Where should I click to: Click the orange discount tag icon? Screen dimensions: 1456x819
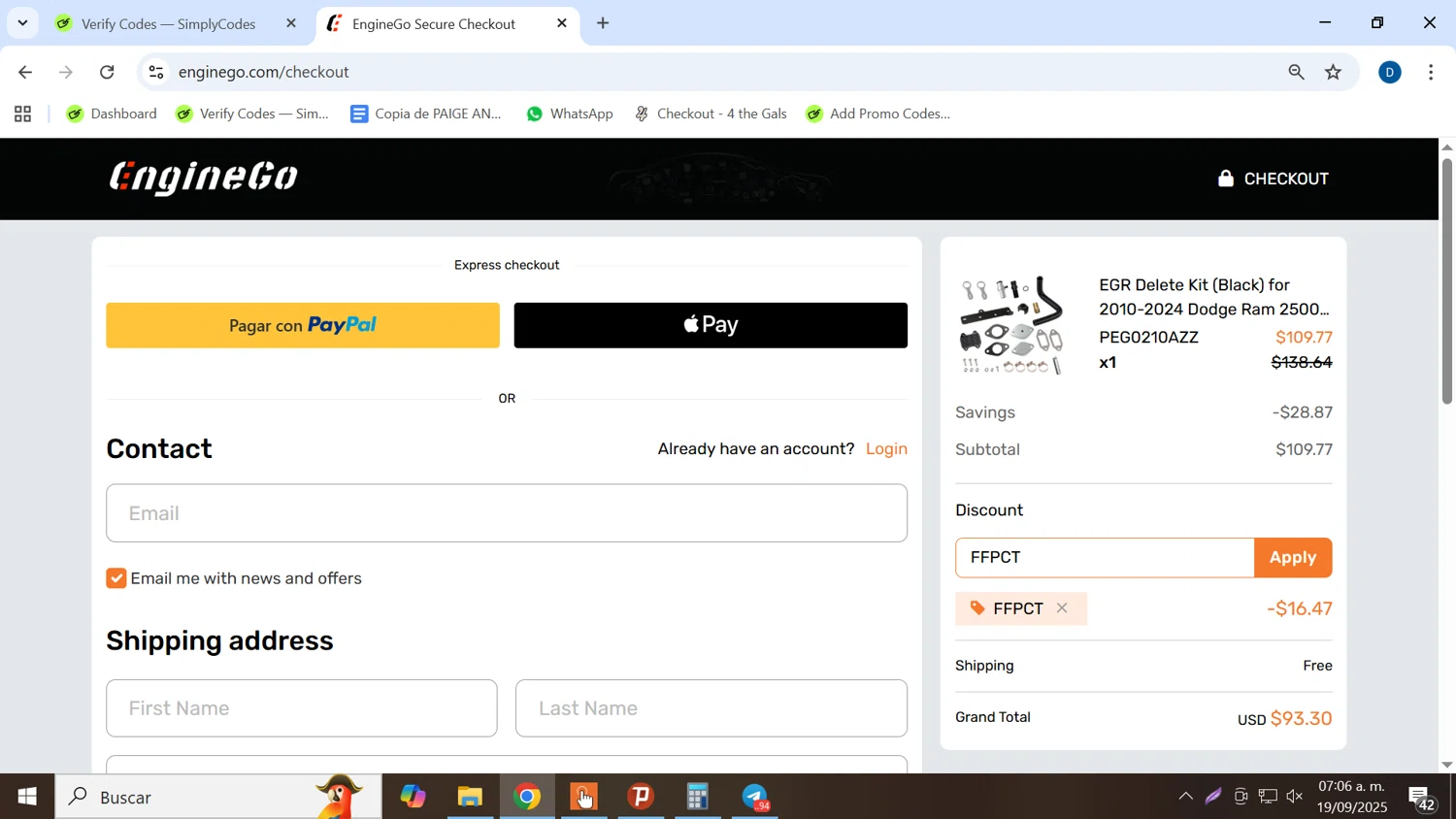[977, 608]
